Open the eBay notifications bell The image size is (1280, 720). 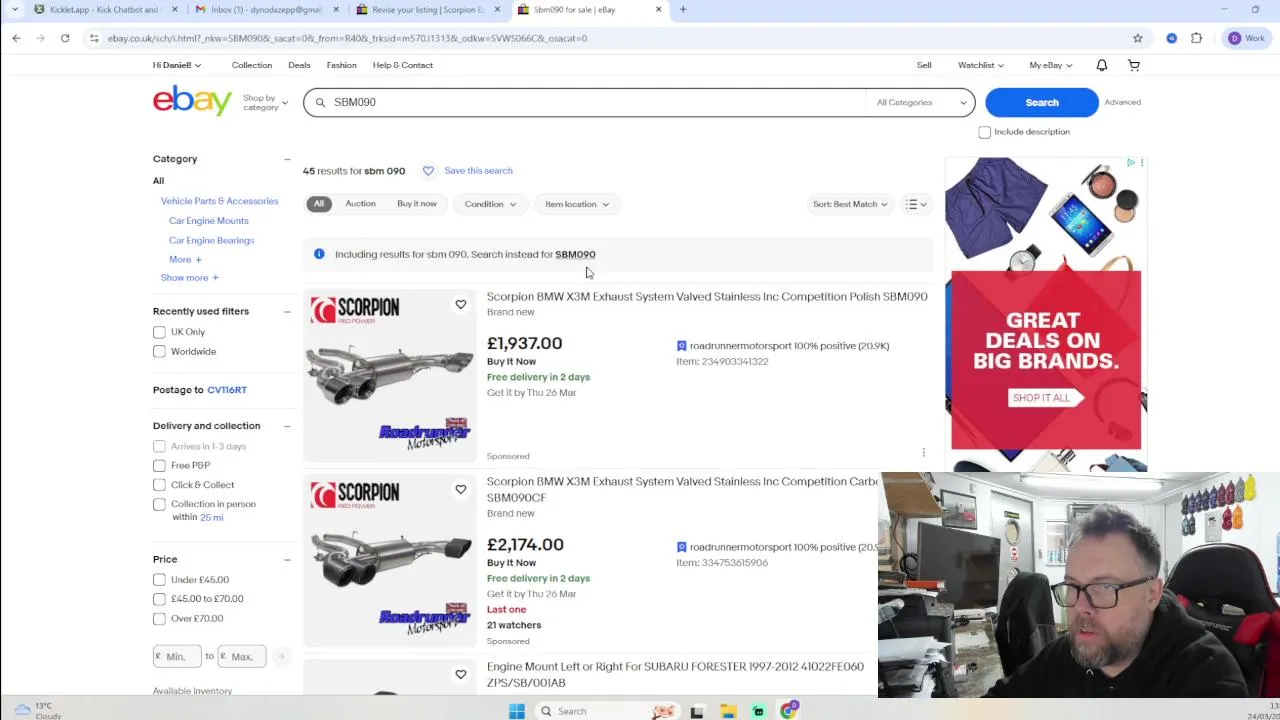[x=1101, y=65]
